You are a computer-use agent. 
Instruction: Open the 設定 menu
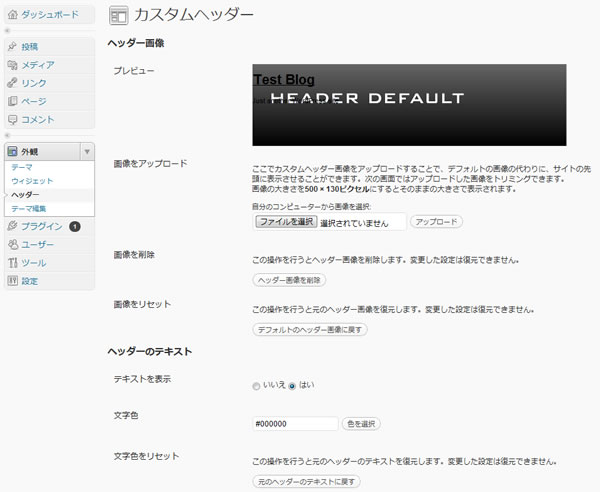pyautogui.click(x=29, y=281)
